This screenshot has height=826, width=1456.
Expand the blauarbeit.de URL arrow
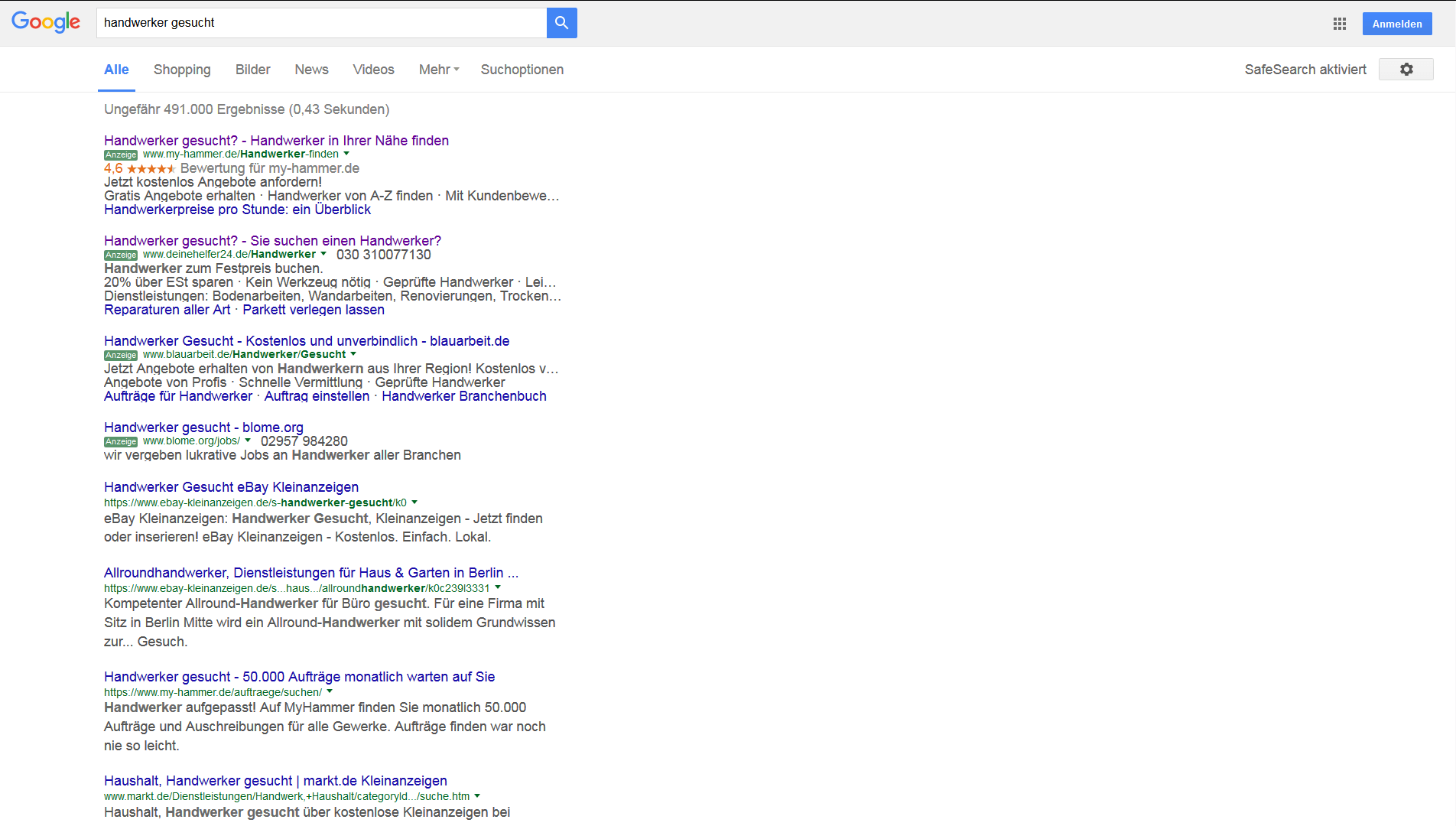point(353,354)
